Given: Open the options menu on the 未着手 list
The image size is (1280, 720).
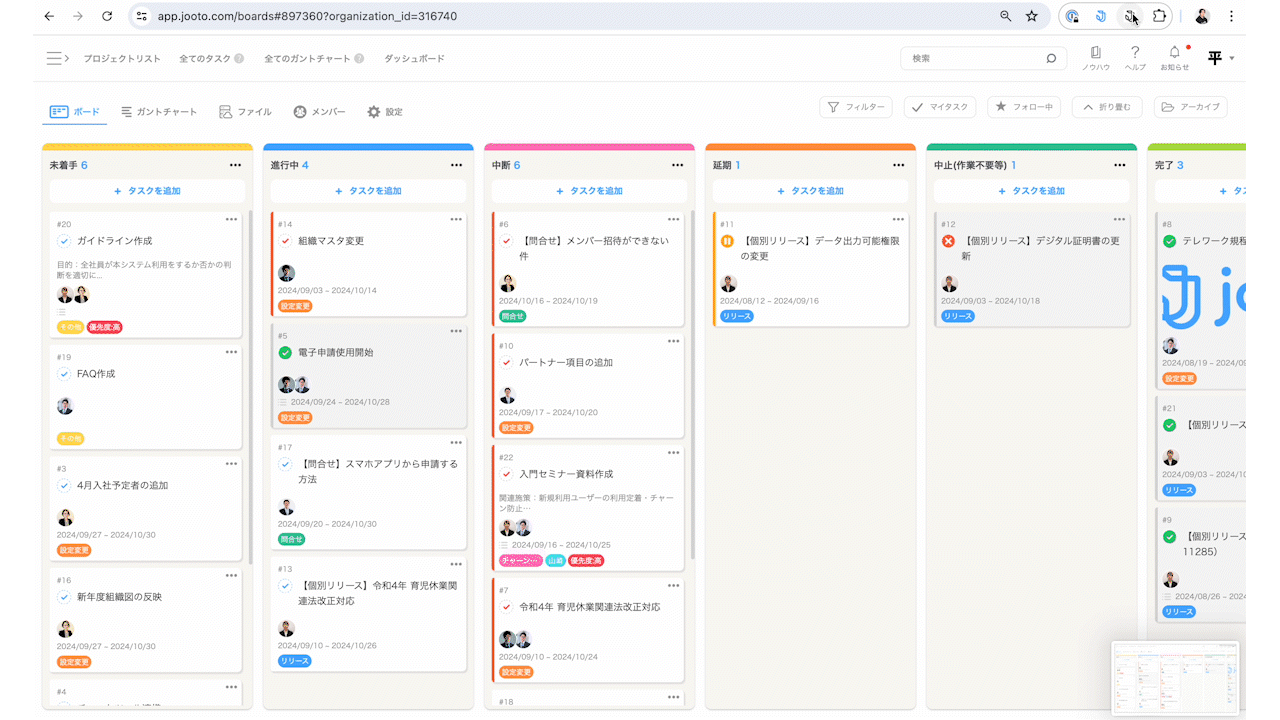Looking at the screenshot, I should click(236, 164).
